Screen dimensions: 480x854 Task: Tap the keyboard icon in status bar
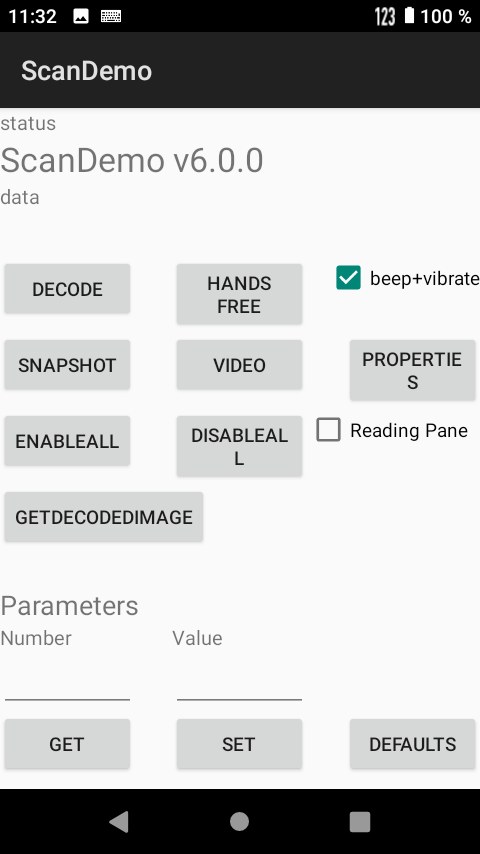(x=111, y=16)
